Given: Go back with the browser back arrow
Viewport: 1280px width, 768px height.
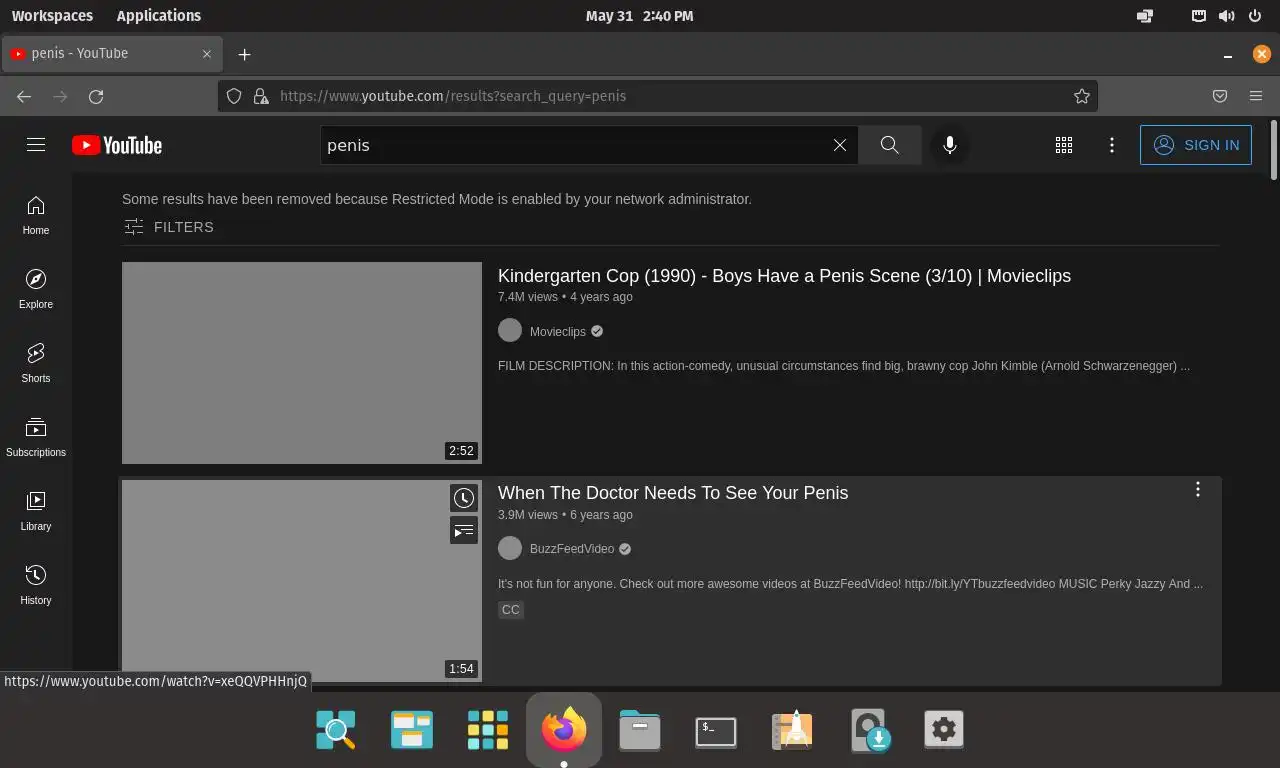Looking at the screenshot, I should [24, 96].
